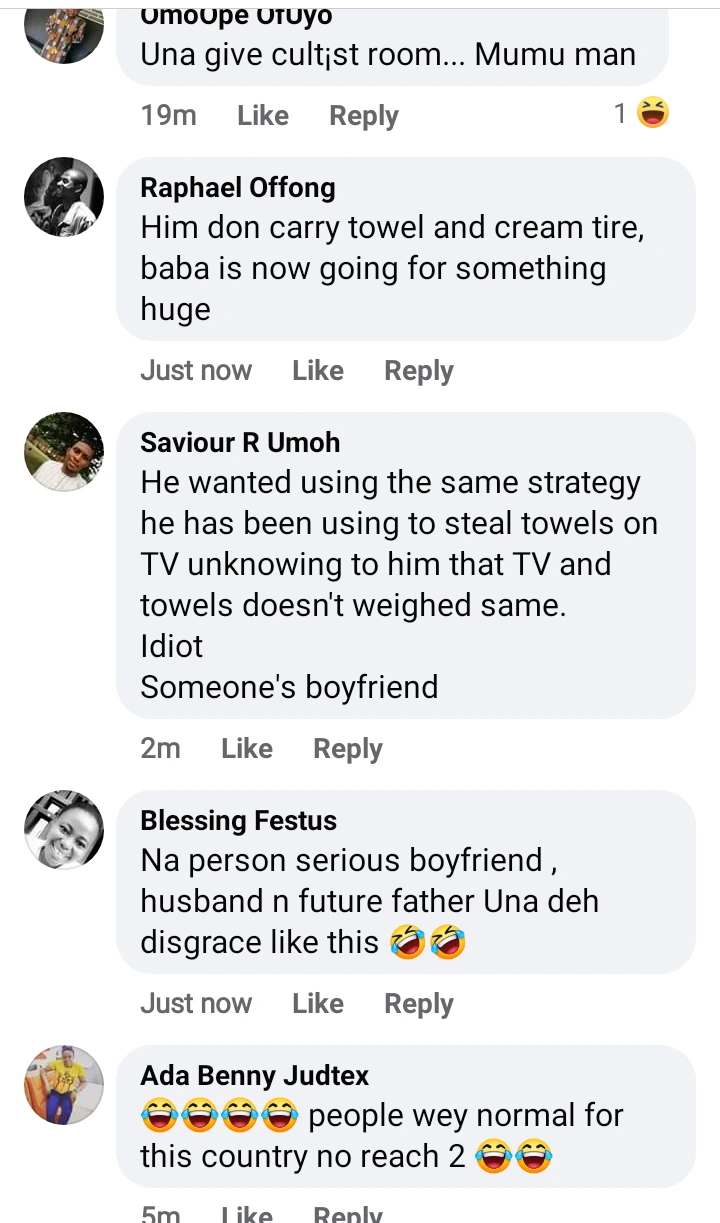
Task: Tap Ada Benny Judtex's avatar
Action: pyautogui.click(x=64, y=1085)
